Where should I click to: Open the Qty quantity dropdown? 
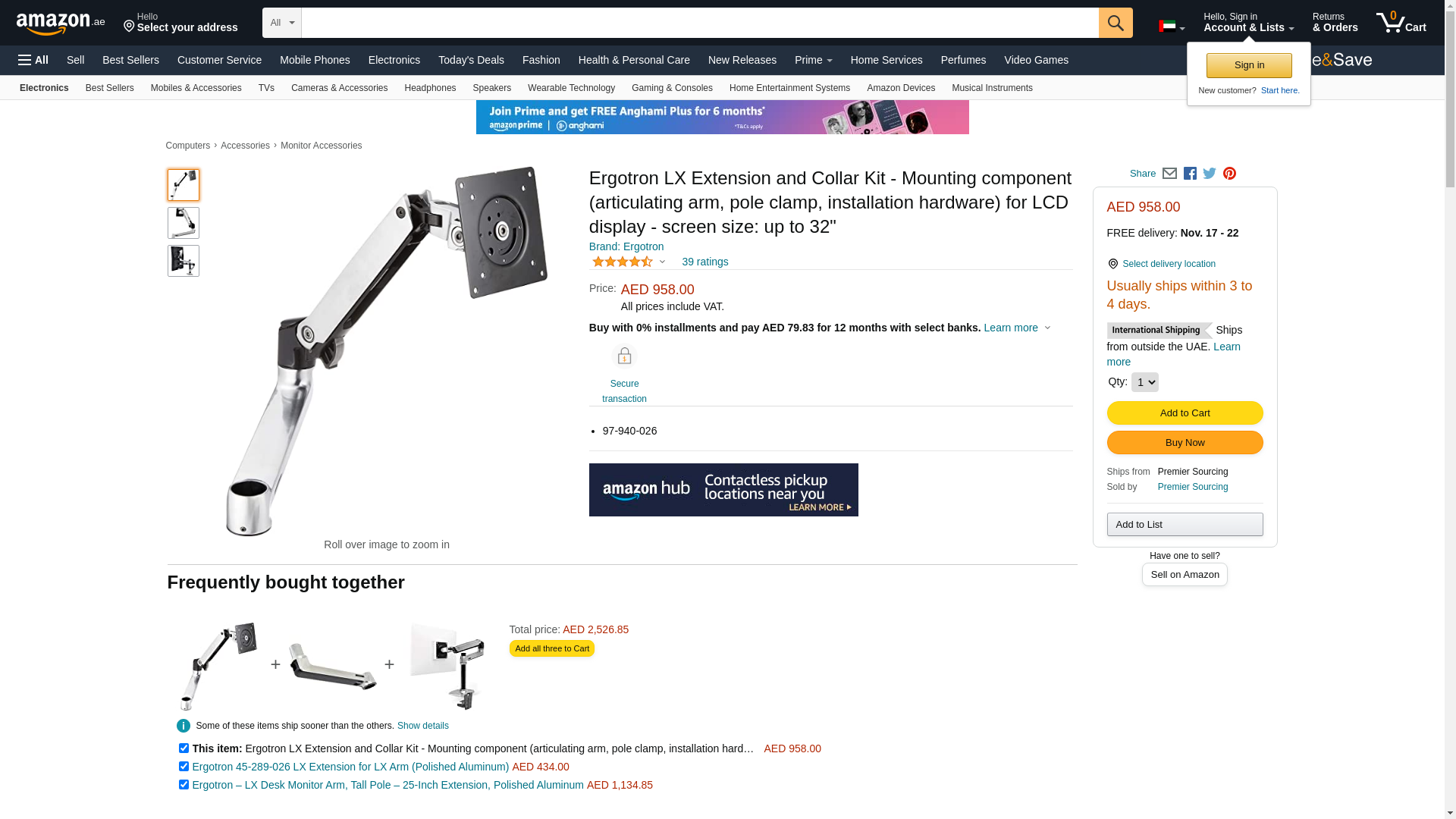[x=1144, y=382]
